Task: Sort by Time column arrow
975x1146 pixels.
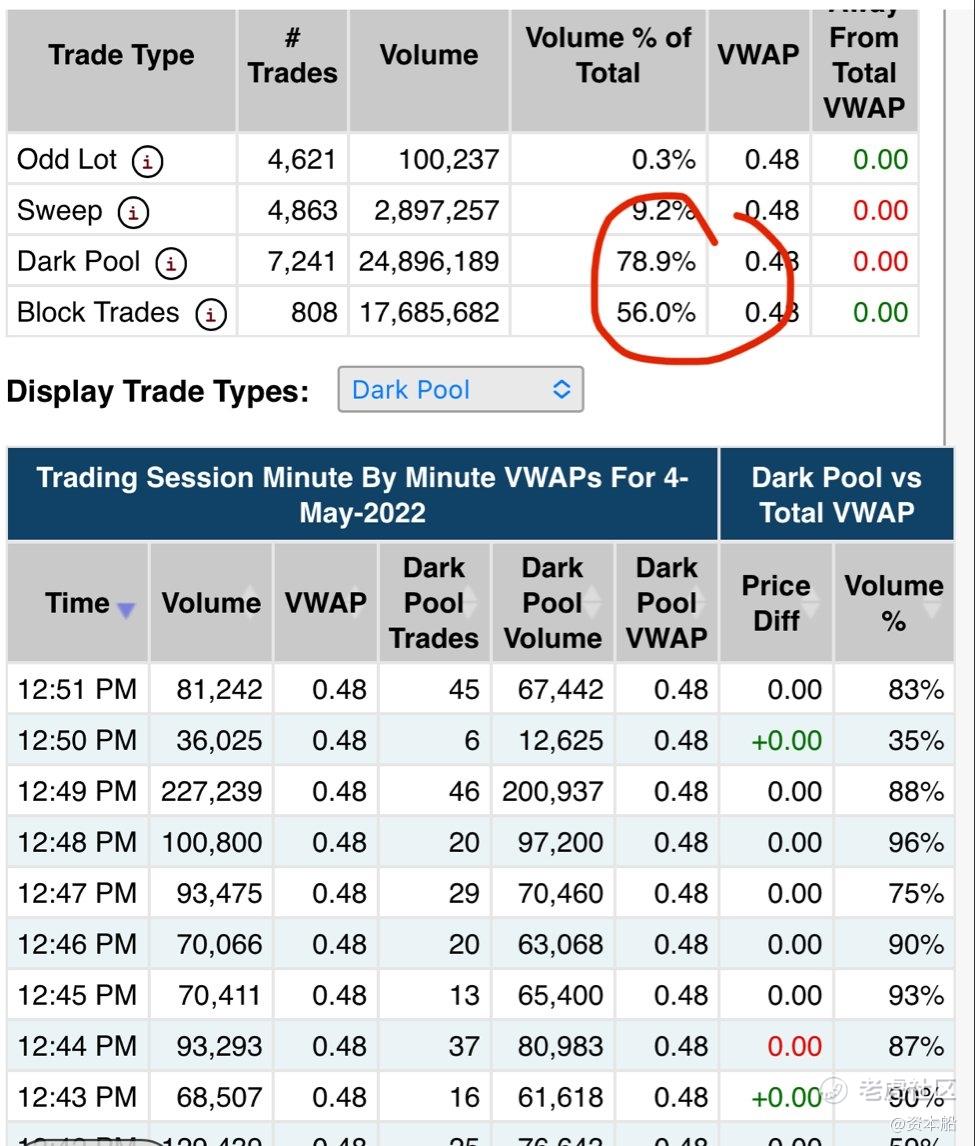Action: (126, 610)
